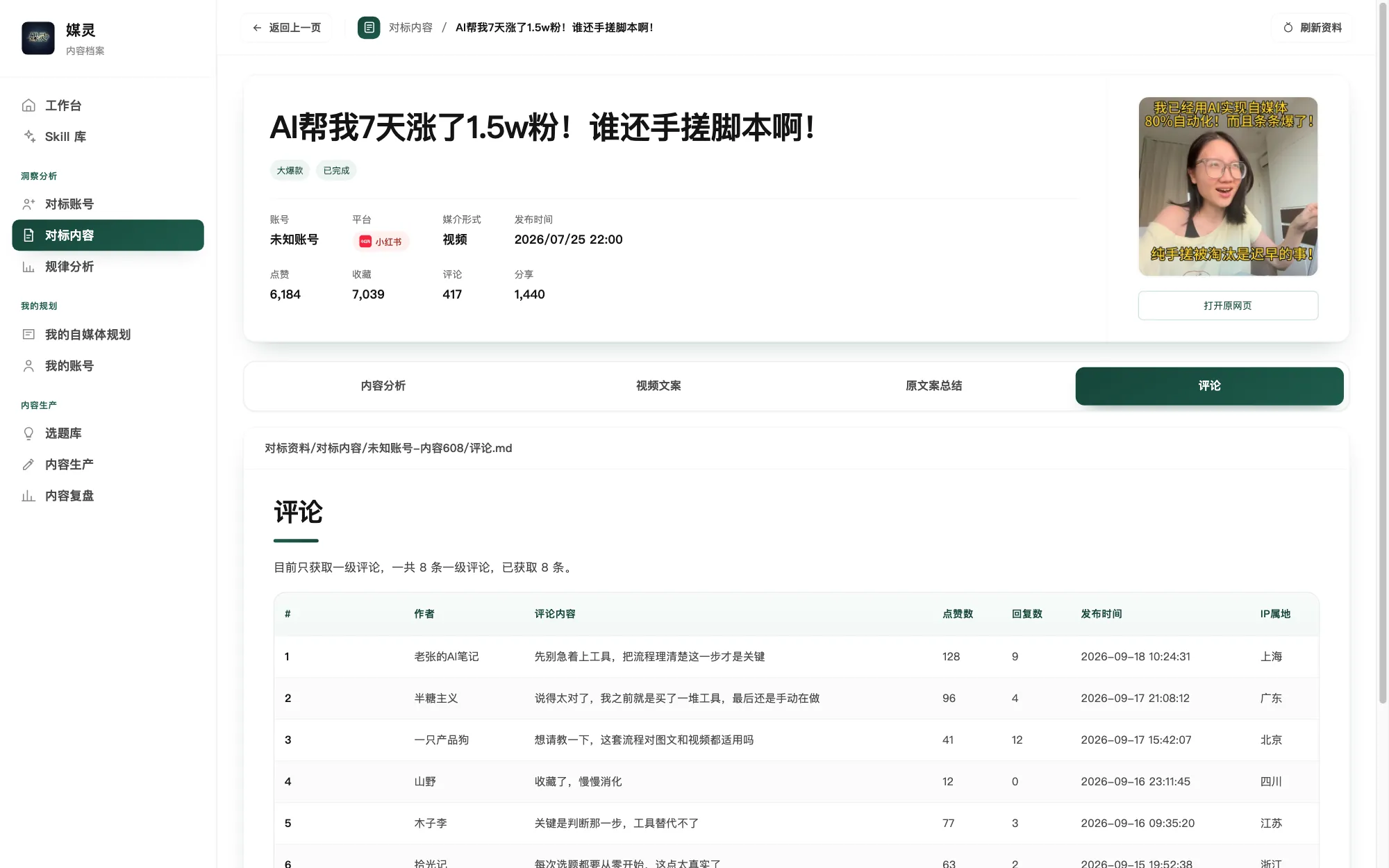The image size is (1389, 868).
Task: Open 选题库 lightbulb icon
Action: (x=28, y=433)
